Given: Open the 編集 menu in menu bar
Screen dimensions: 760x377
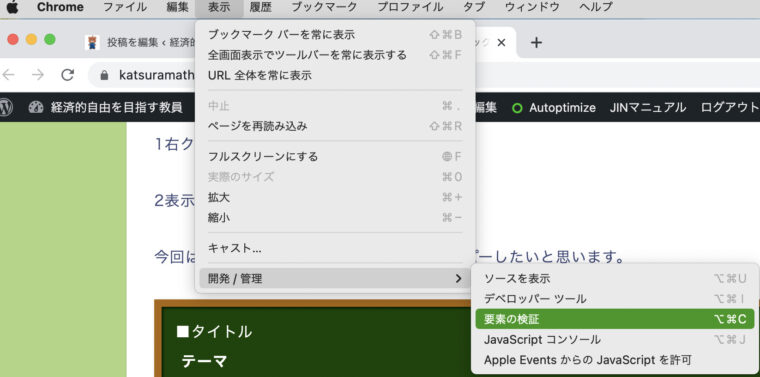Looking at the screenshot, I should [x=177, y=7].
